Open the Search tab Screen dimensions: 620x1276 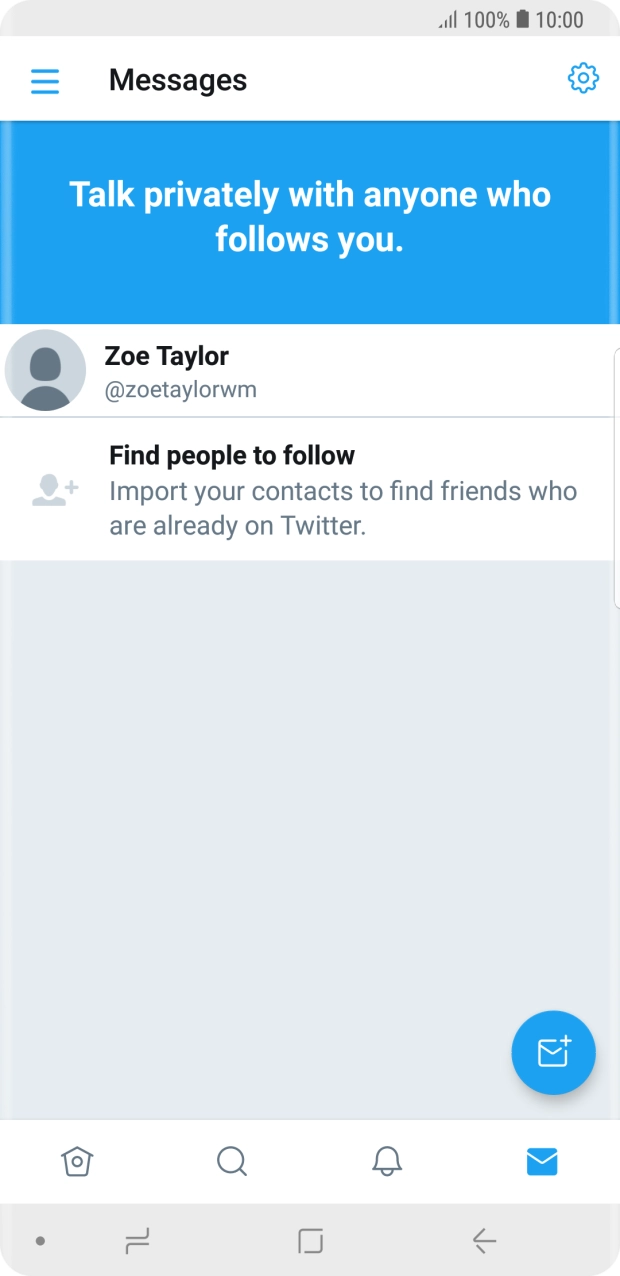pos(231,1161)
